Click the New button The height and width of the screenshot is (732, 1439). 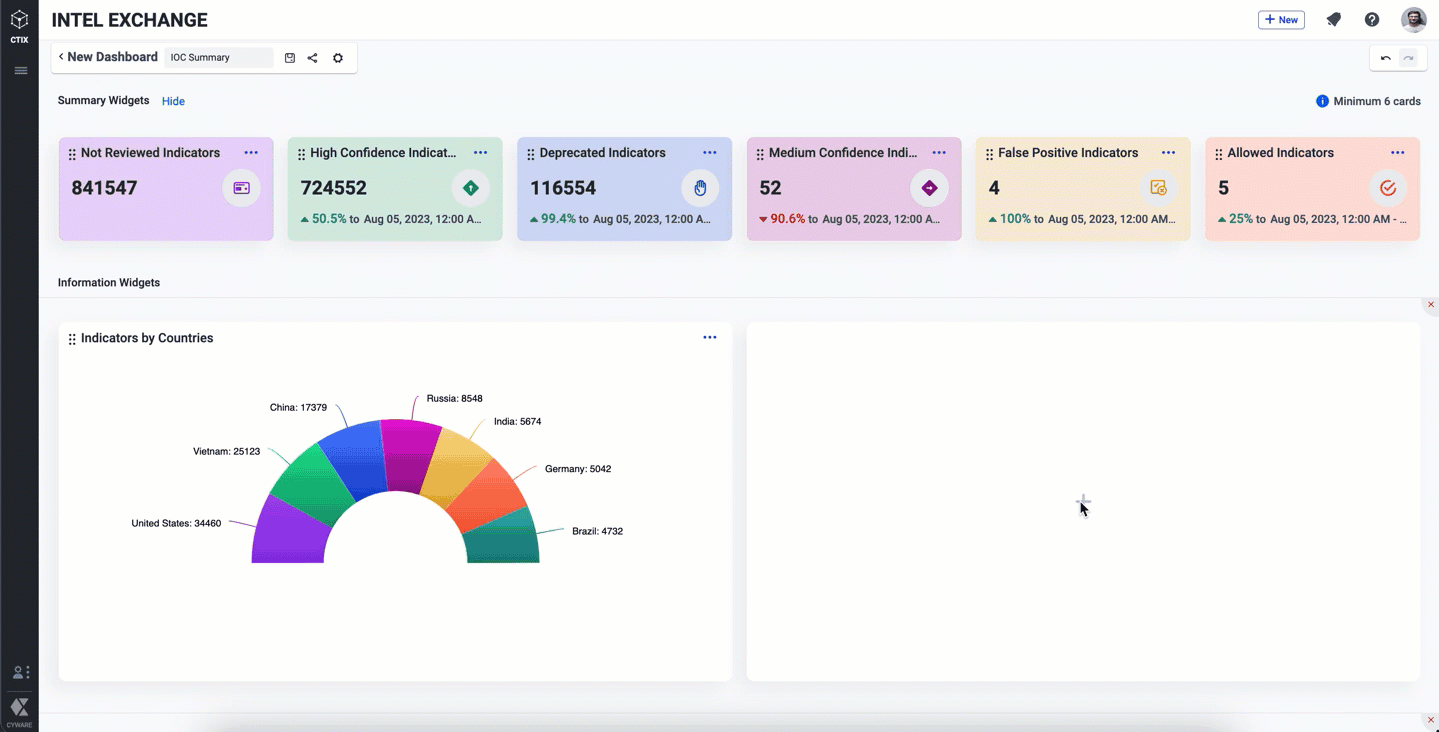[x=1281, y=20]
